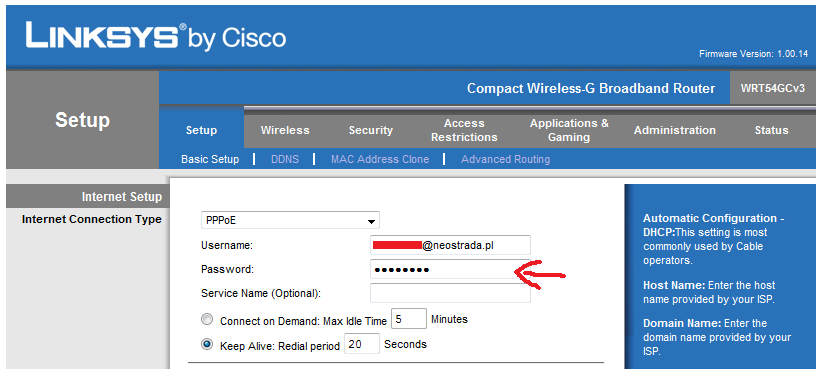Go to the Access Restrictions tab
This screenshot has width=823, height=369.
click(x=464, y=130)
